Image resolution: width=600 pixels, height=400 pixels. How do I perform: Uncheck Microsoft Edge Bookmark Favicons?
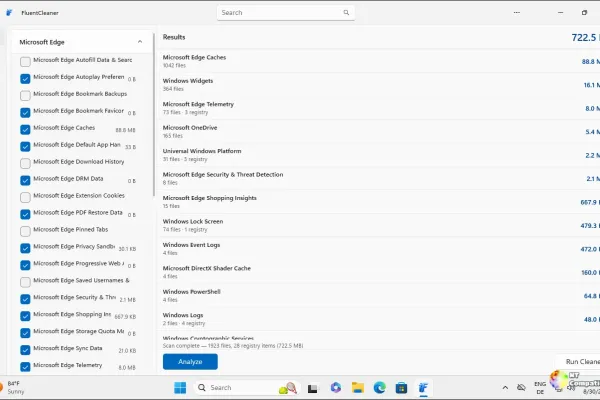pos(25,113)
